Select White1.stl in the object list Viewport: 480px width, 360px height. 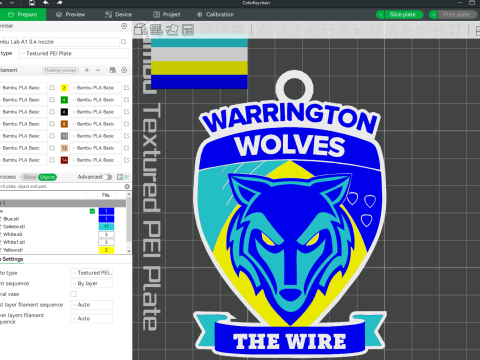(x=14, y=242)
